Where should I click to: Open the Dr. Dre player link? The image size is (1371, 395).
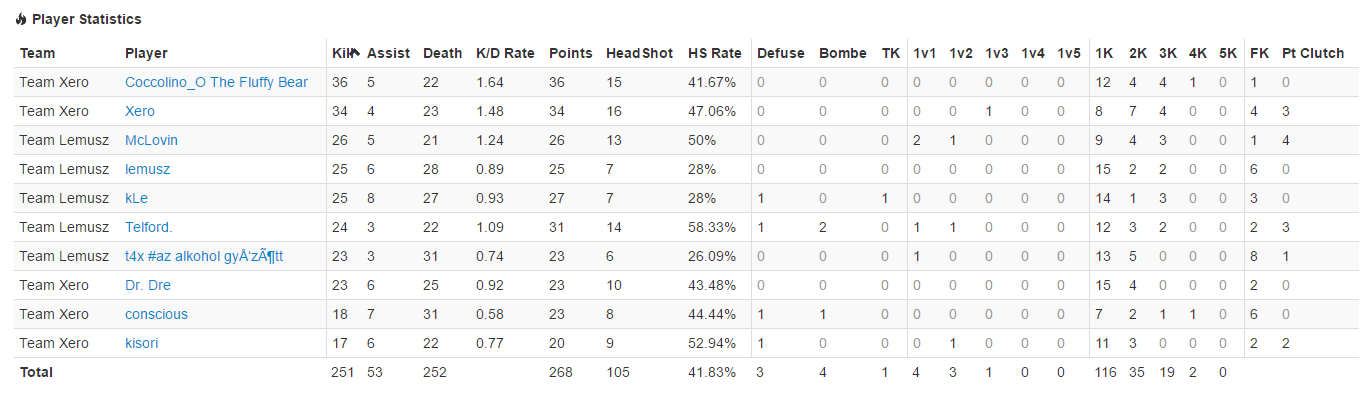pyautogui.click(x=148, y=285)
